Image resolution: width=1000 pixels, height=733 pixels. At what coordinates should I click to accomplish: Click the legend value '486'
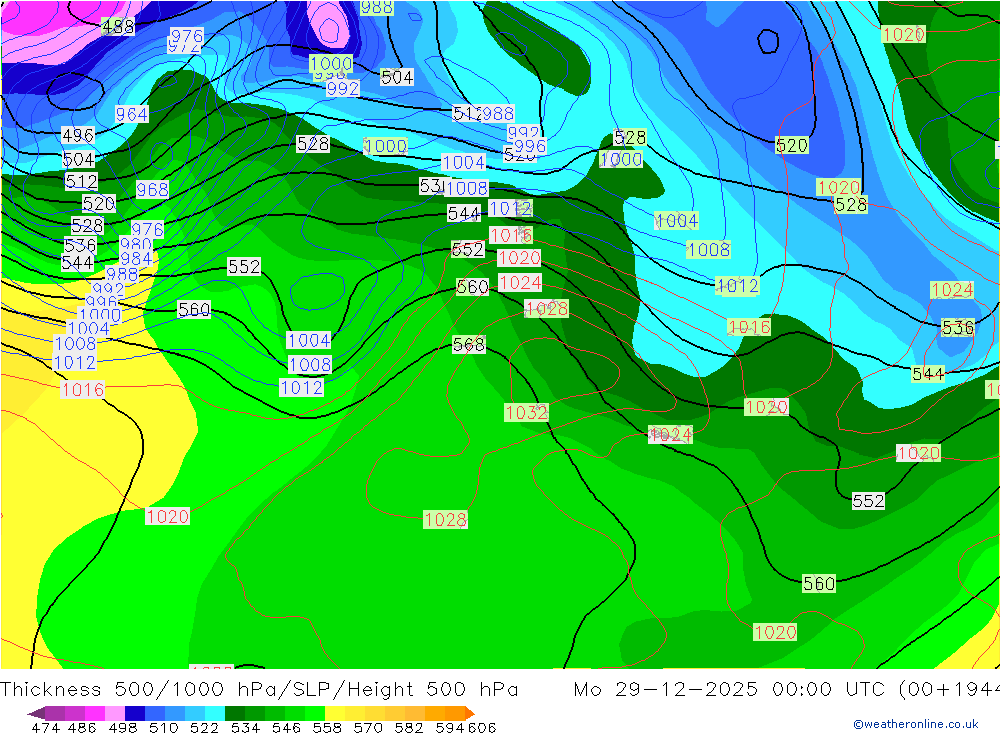(x=82, y=727)
